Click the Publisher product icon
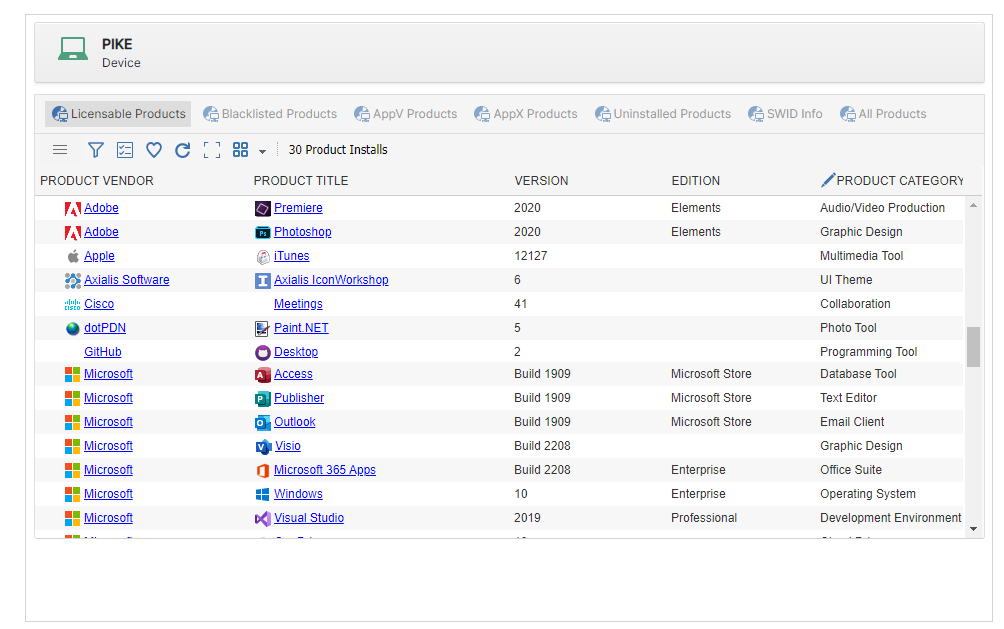Viewport: 1004px width, 629px height. tap(263, 399)
